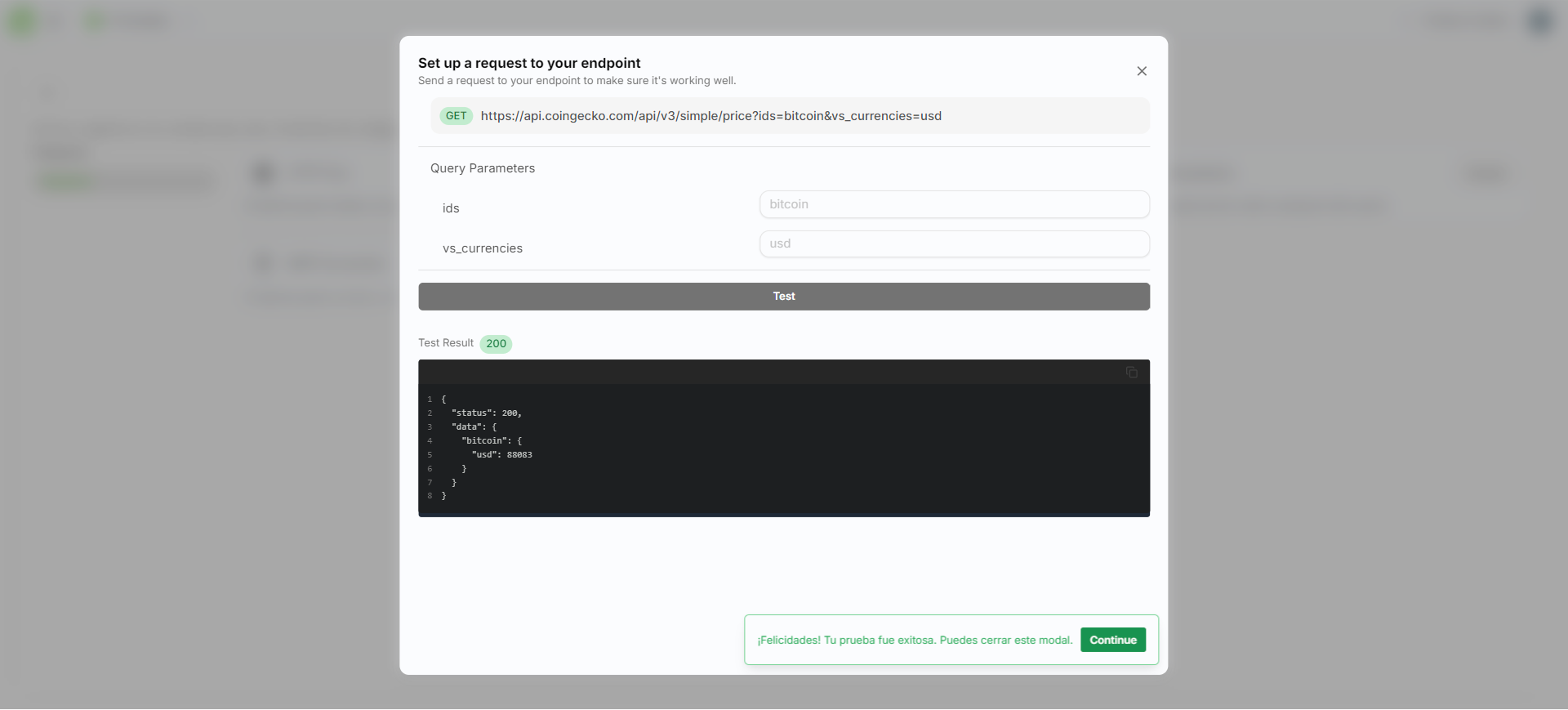Image resolution: width=1568 pixels, height=710 pixels.
Task: Click the success message "¡Felicidades!" text
Action: (915, 641)
